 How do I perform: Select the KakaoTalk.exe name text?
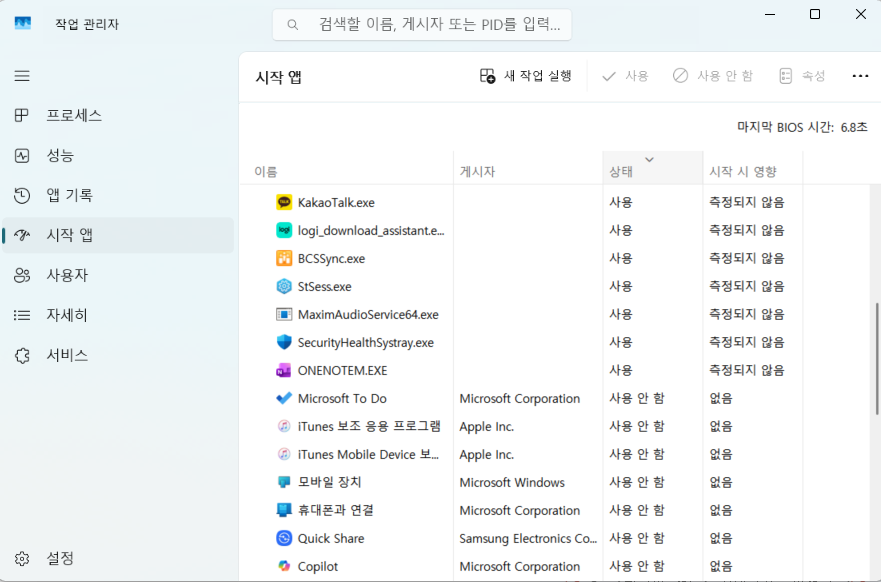pos(336,203)
